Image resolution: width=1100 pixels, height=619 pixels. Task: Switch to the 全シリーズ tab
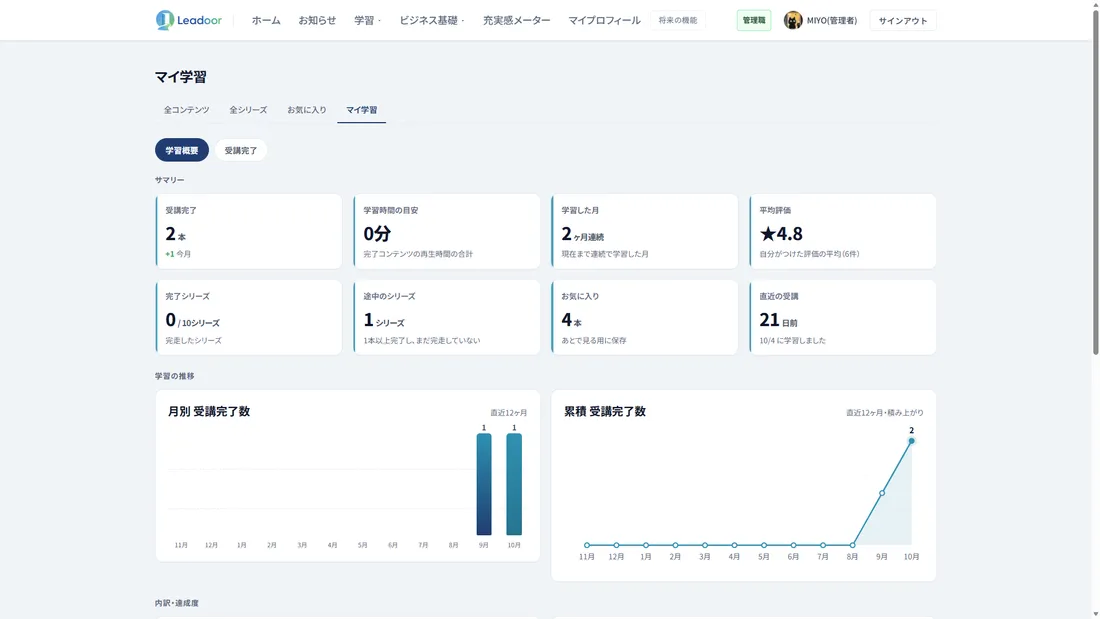point(248,110)
